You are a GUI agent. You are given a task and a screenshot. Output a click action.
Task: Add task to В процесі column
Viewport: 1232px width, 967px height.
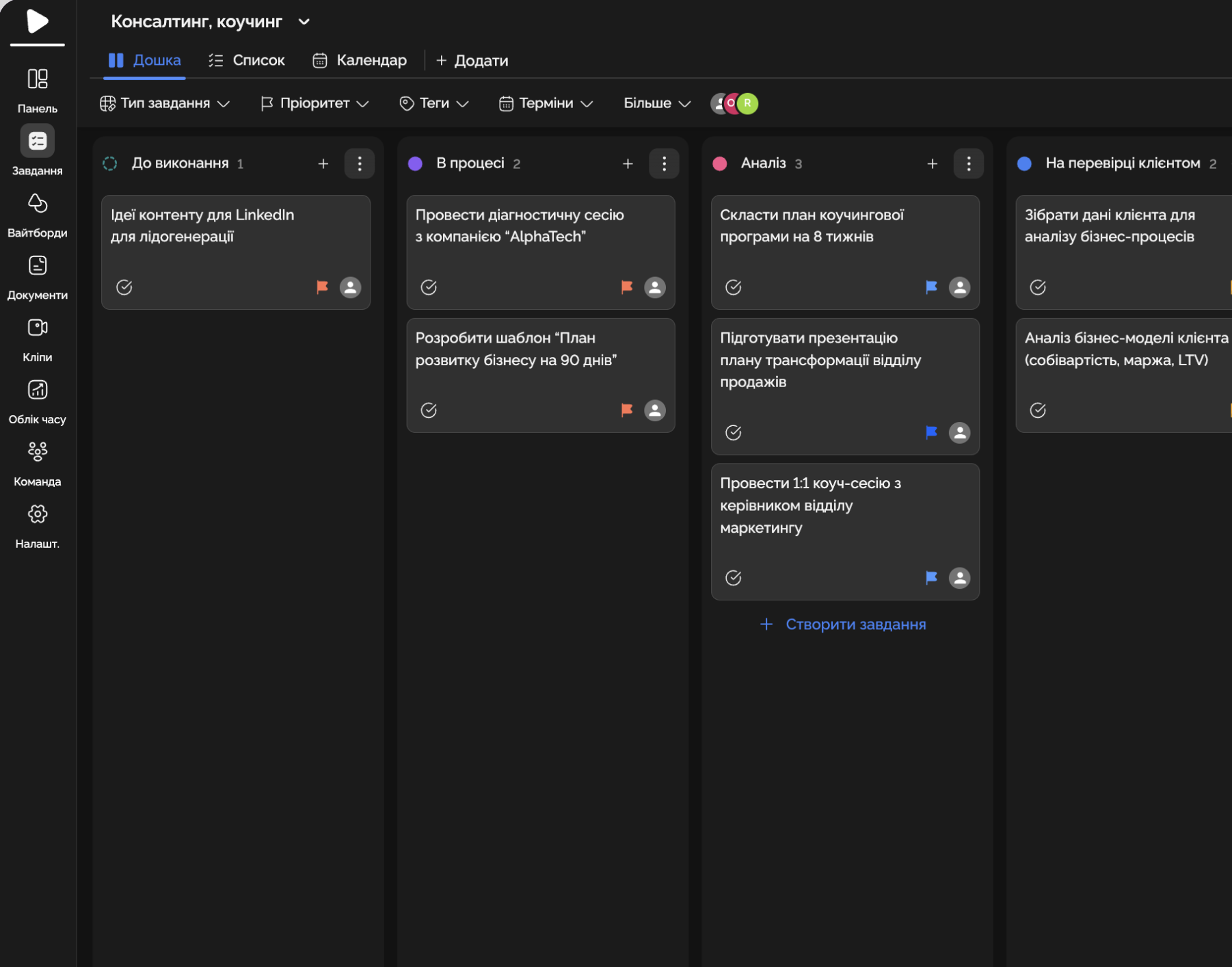(627, 164)
